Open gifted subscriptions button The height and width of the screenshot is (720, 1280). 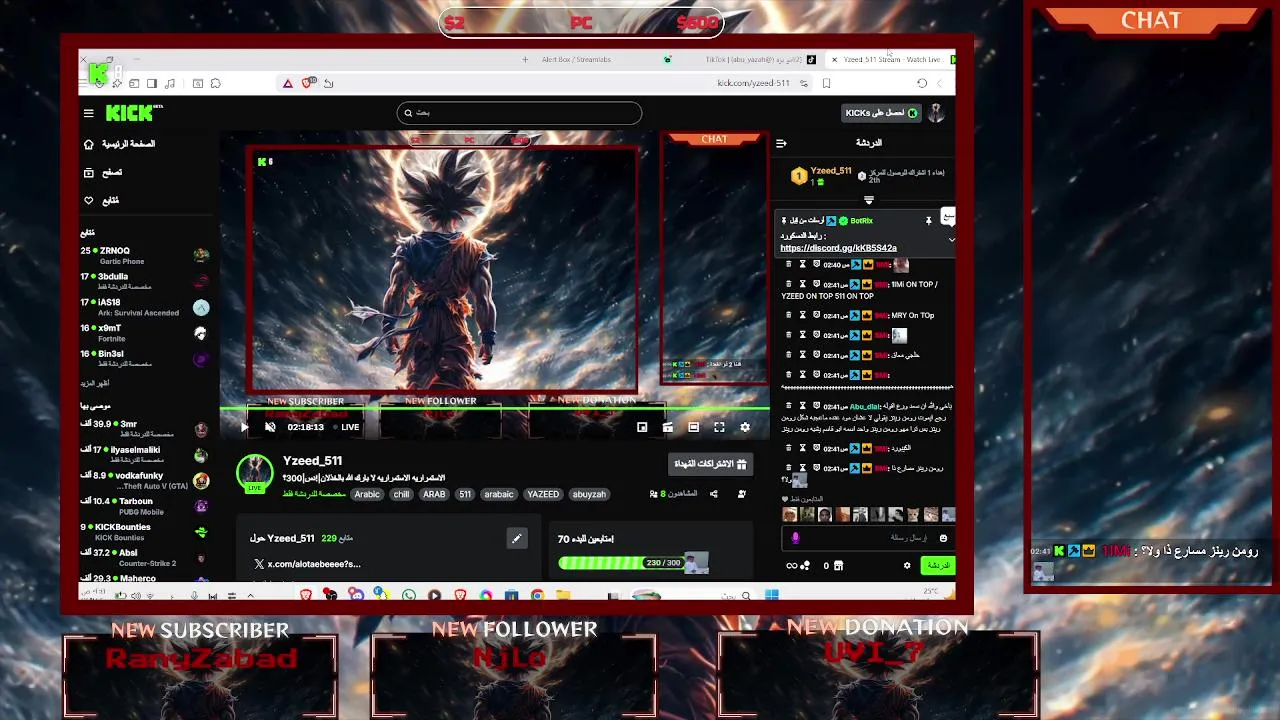(x=710, y=464)
